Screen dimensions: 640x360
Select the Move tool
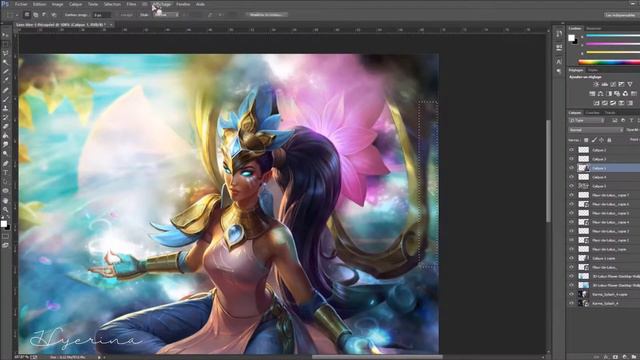pos(5,36)
